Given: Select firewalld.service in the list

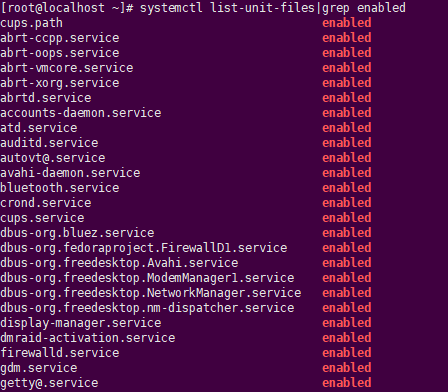Looking at the screenshot, I should pyautogui.click(x=60, y=353).
